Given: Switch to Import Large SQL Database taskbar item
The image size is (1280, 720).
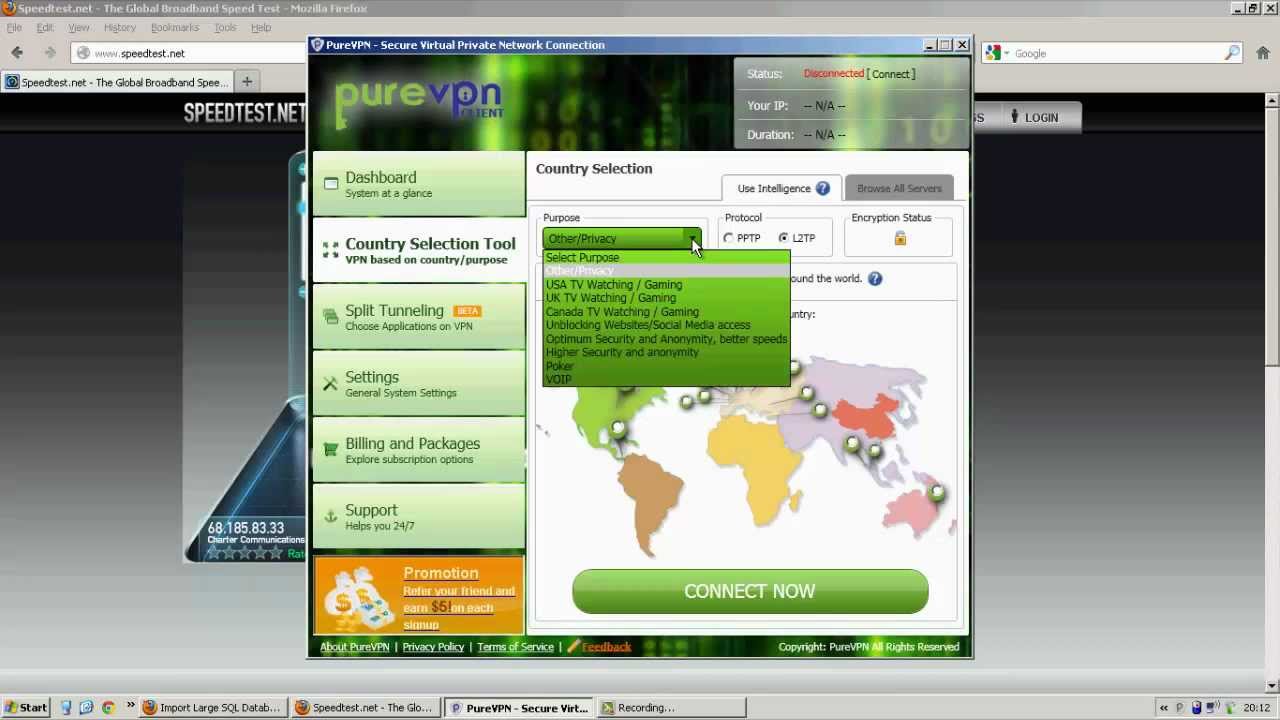Looking at the screenshot, I should point(212,707).
